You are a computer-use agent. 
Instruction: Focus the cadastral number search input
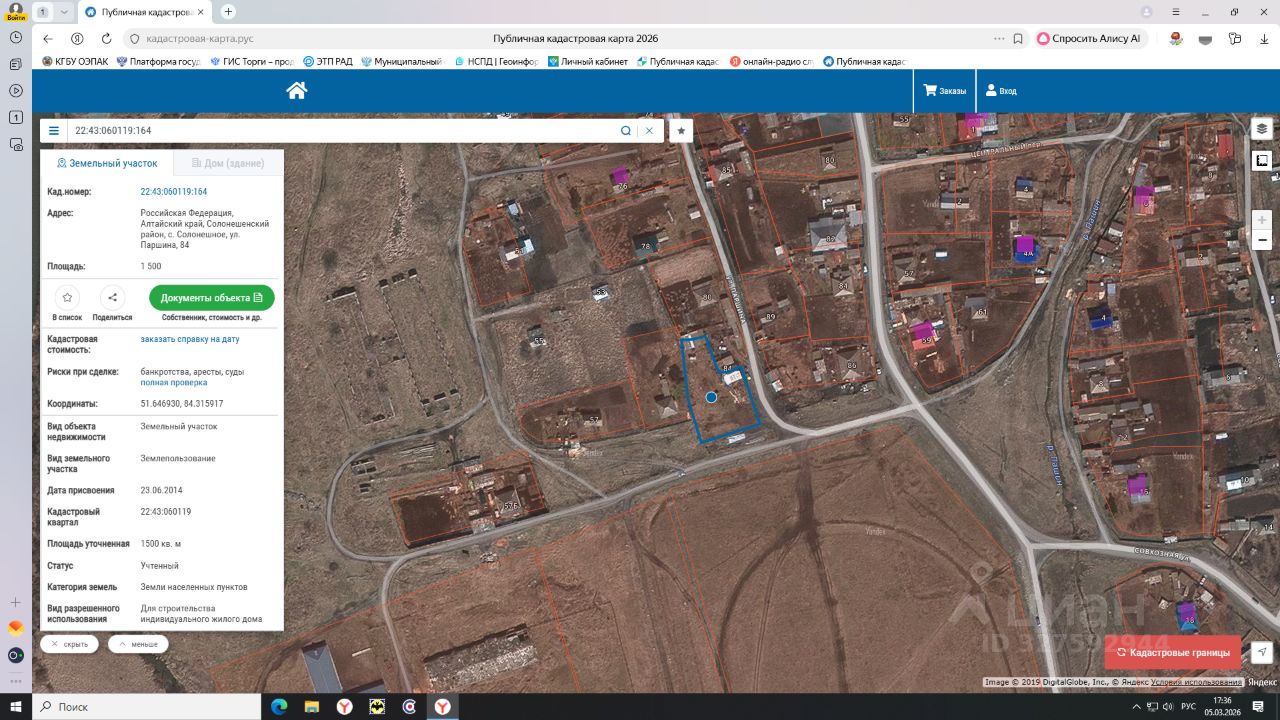pyautogui.click(x=343, y=131)
